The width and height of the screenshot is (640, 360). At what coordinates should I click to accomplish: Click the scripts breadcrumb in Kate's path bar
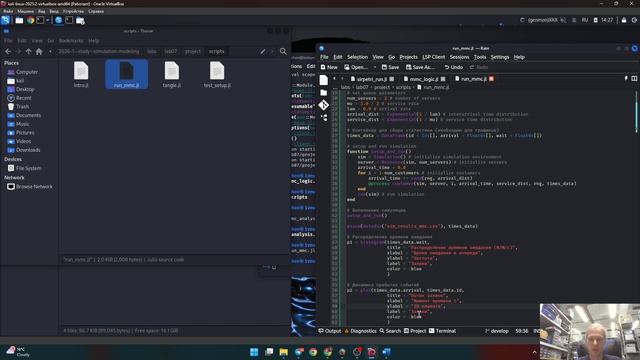pos(403,87)
